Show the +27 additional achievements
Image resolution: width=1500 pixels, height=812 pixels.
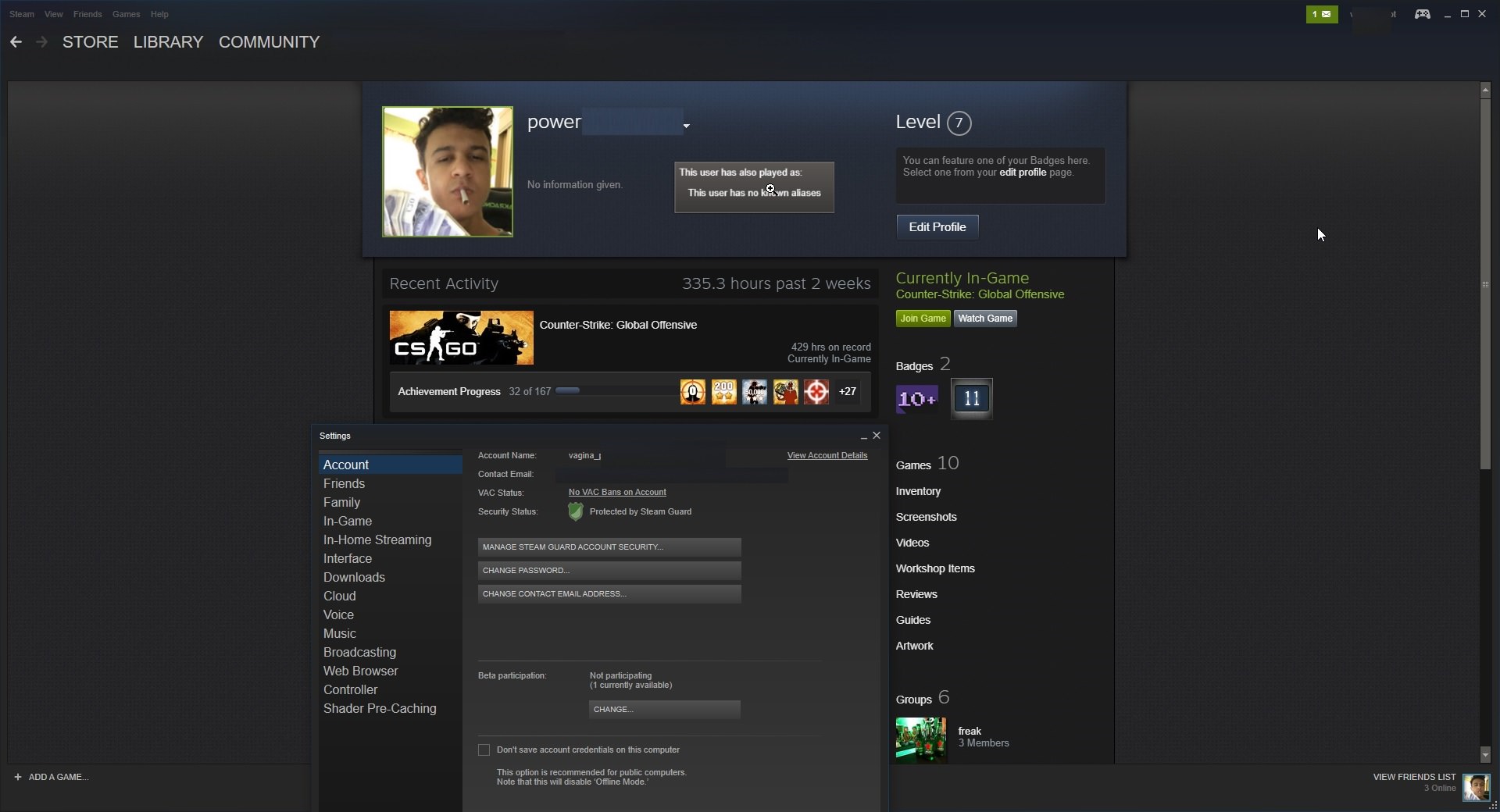pos(848,392)
